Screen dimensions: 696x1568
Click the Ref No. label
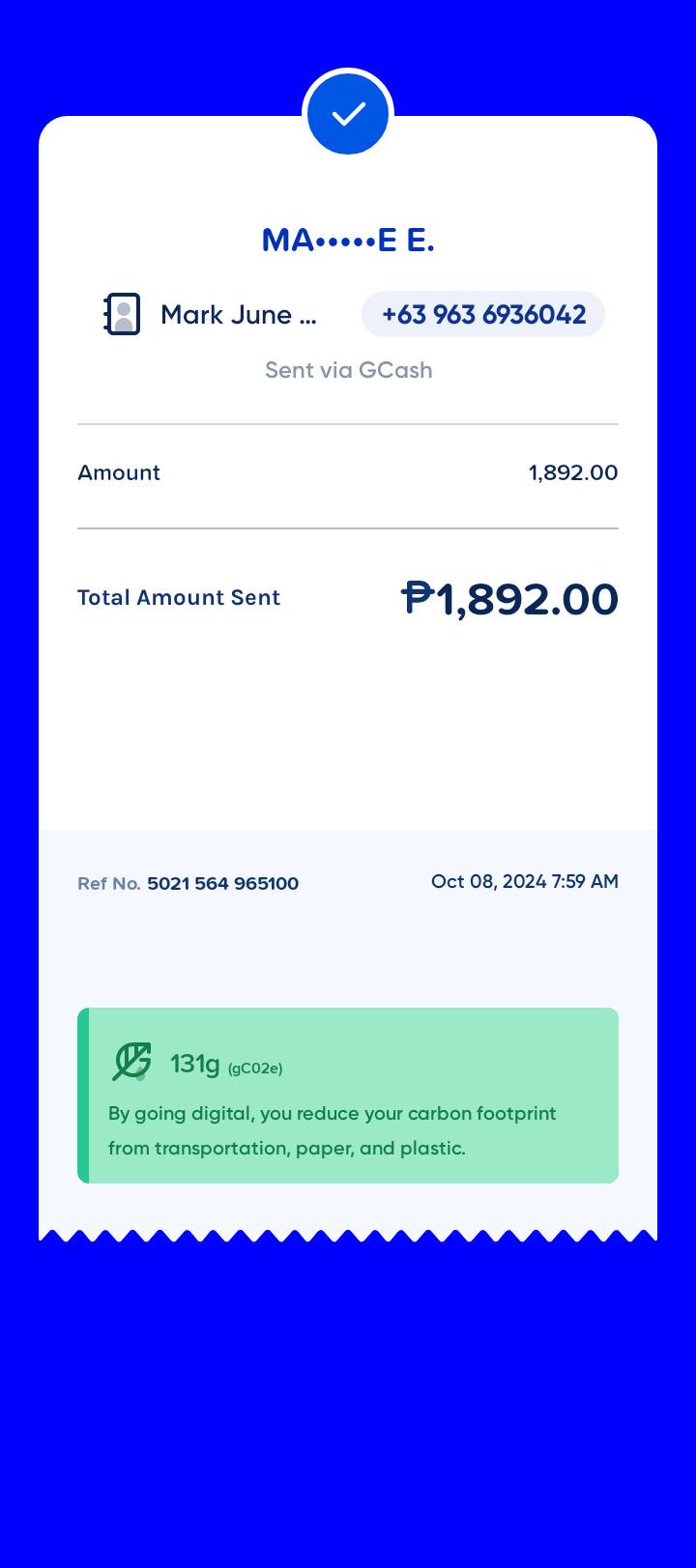click(109, 883)
